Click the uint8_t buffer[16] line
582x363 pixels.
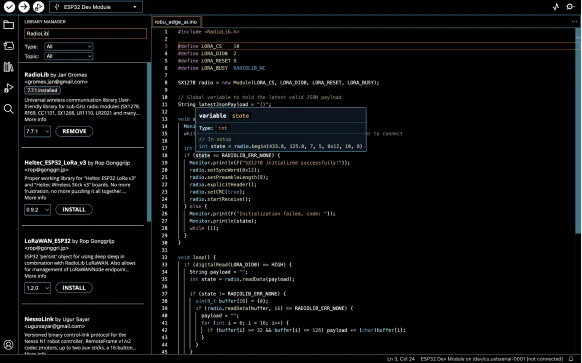pyautogui.click(x=232, y=301)
